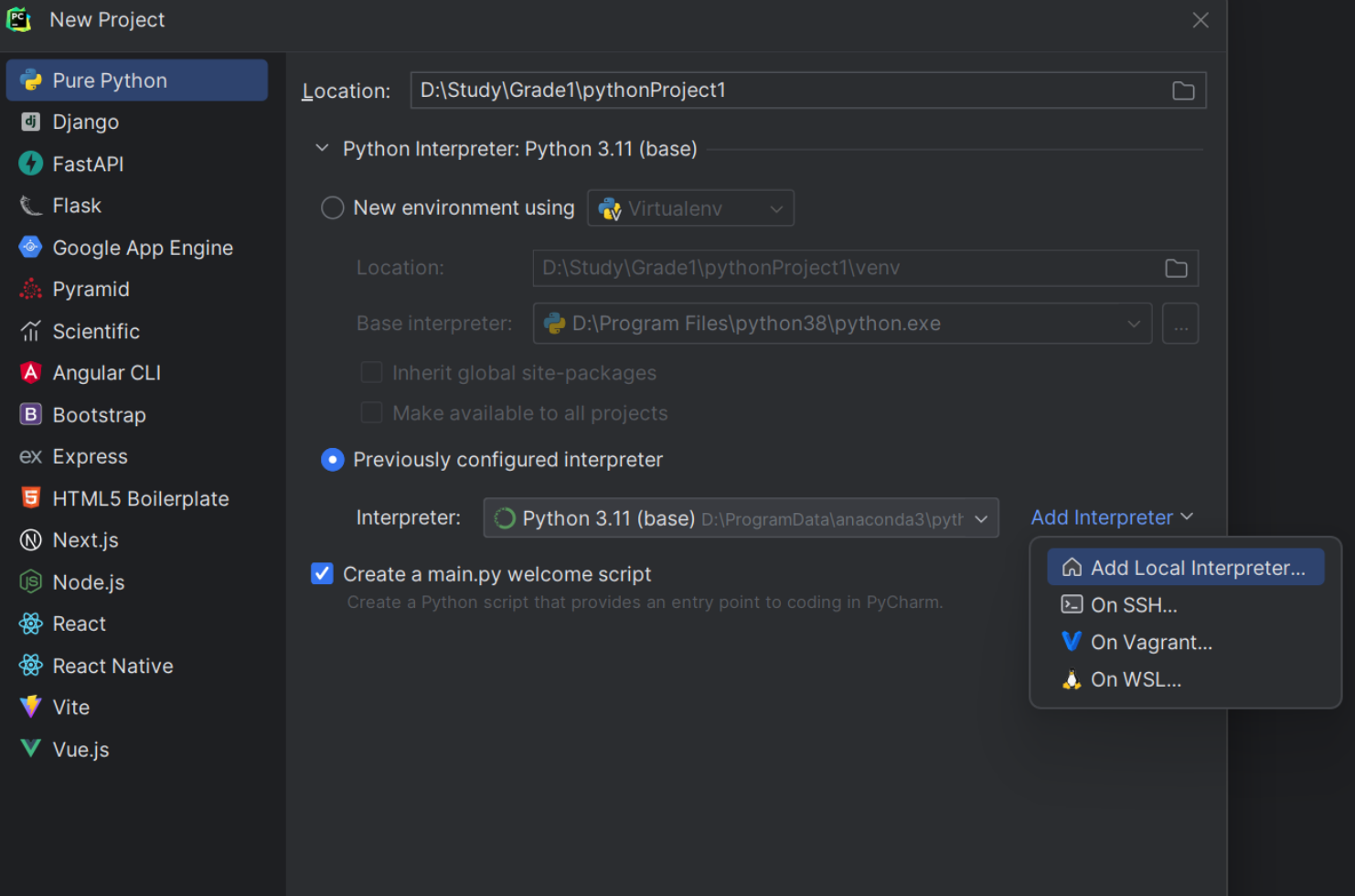The height and width of the screenshot is (896, 1355).
Task: Toggle the Add Interpreter dropdown link
Action: (x=1112, y=517)
